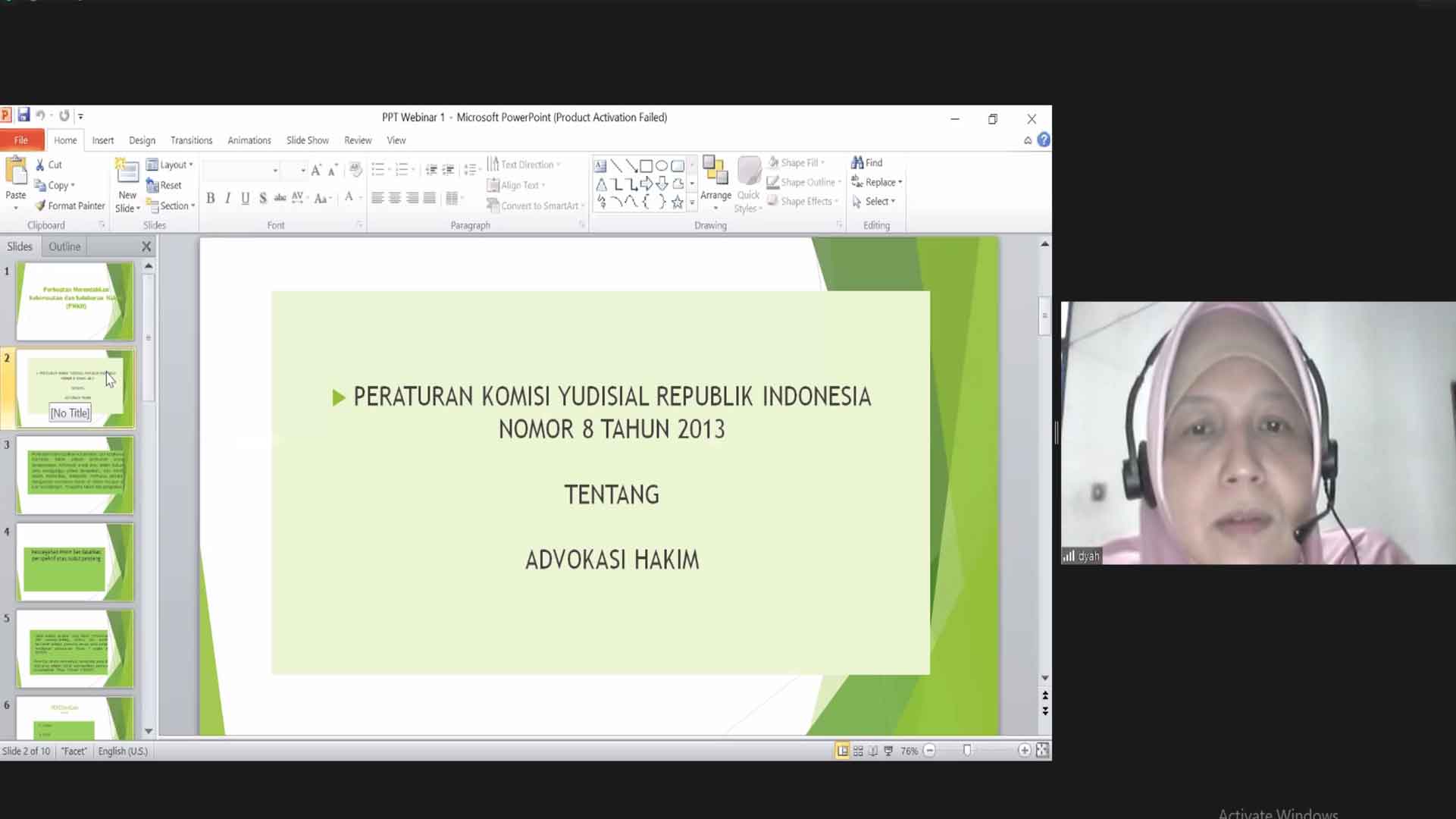Click the Replace button in Editing
The image size is (1456, 819).
point(876,182)
